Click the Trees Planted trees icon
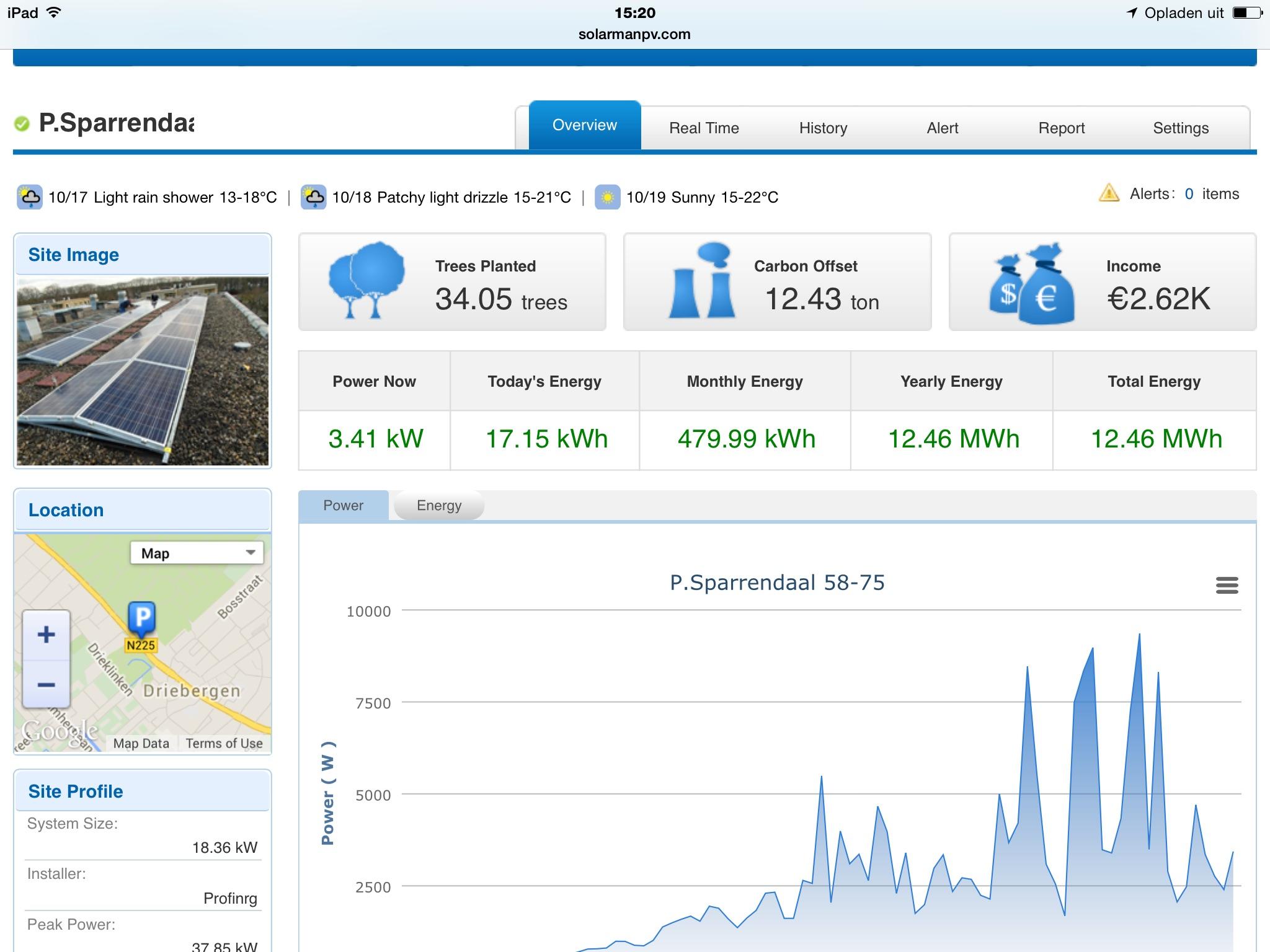This screenshot has height=952, width=1270. tap(366, 281)
